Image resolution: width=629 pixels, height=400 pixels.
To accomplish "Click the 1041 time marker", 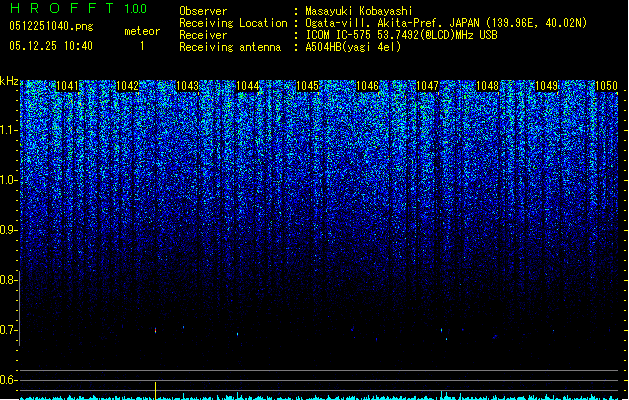I will 67,86.
